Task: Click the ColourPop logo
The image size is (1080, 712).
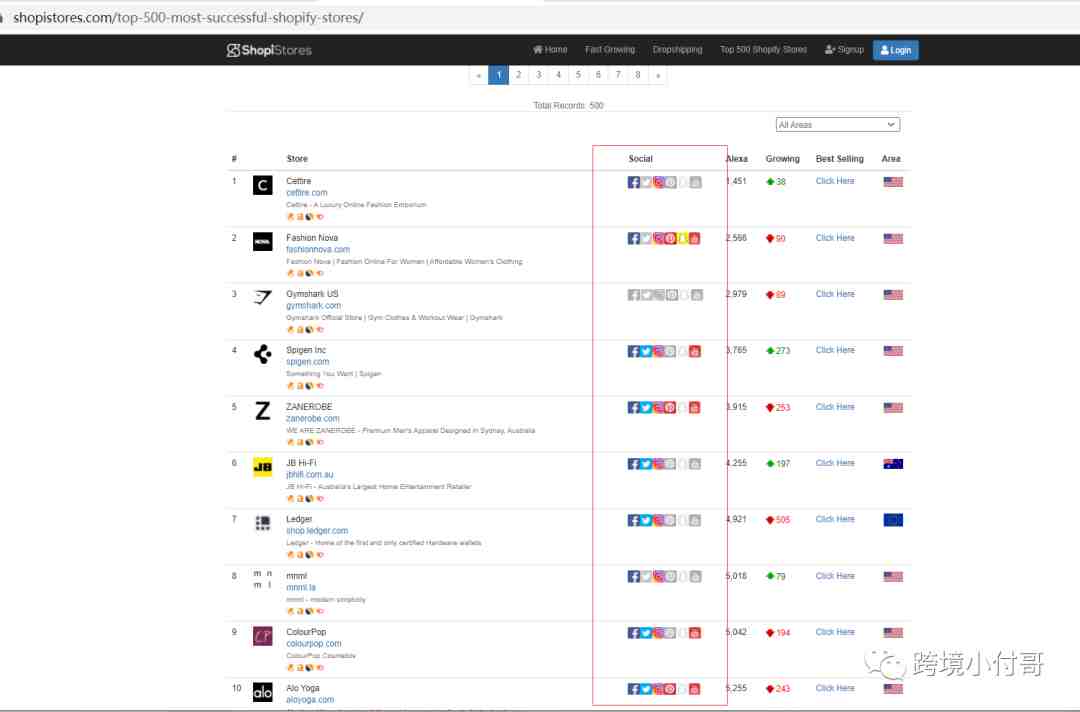Action: [x=262, y=636]
